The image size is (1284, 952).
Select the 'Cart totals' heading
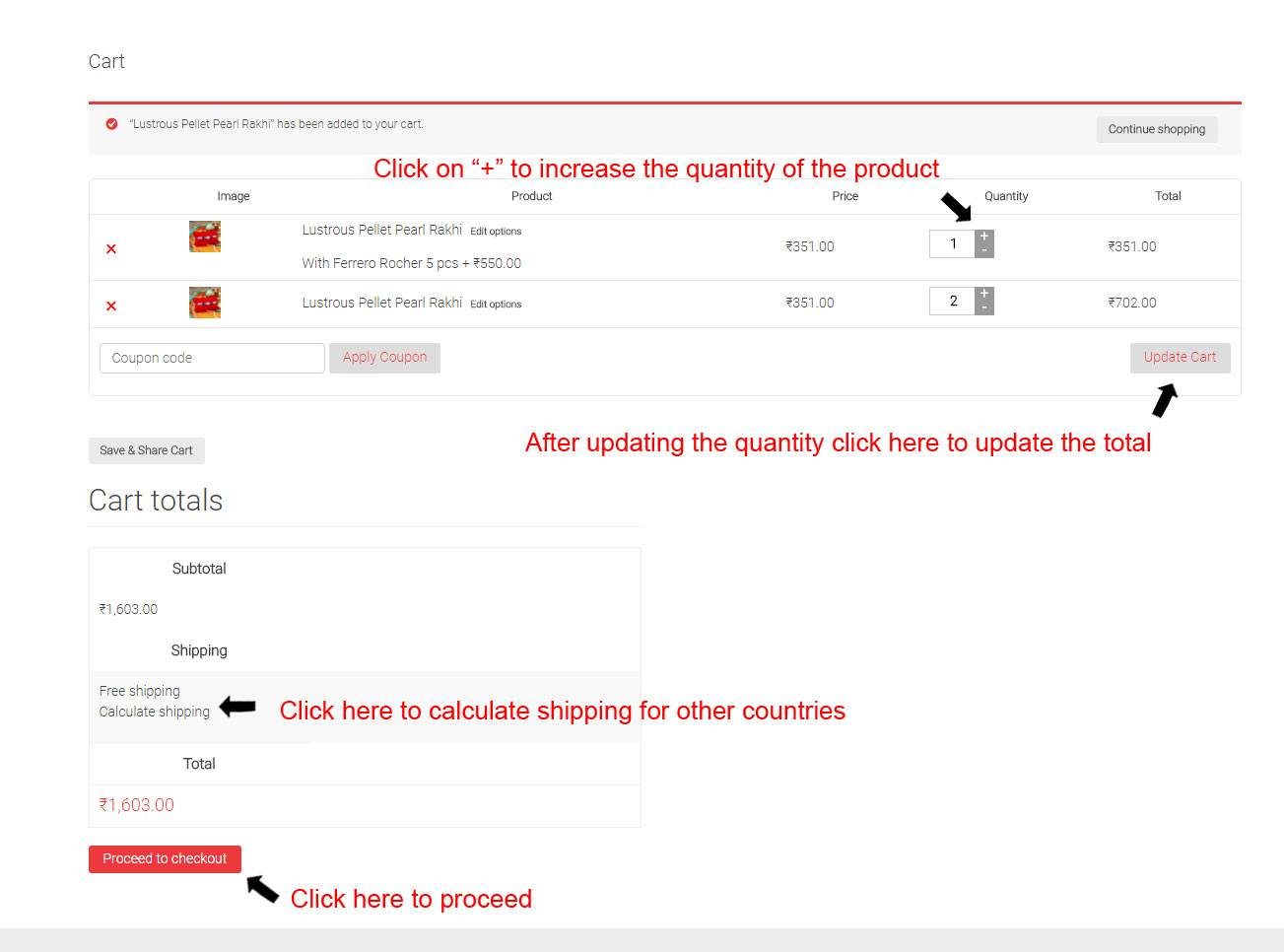pyautogui.click(x=156, y=501)
